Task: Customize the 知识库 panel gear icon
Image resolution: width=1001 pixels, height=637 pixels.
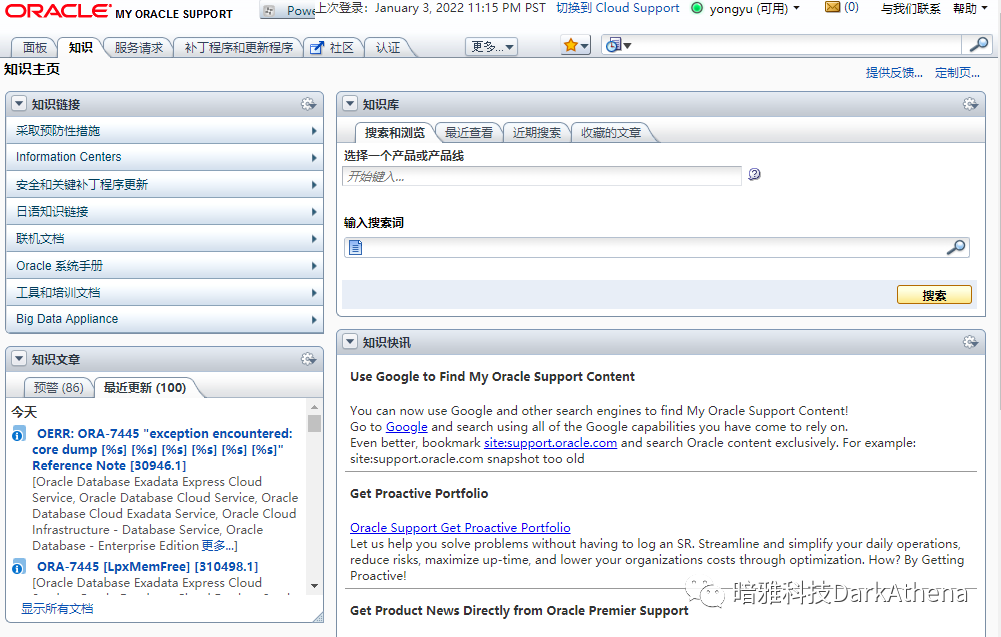Action: pyautogui.click(x=970, y=104)
